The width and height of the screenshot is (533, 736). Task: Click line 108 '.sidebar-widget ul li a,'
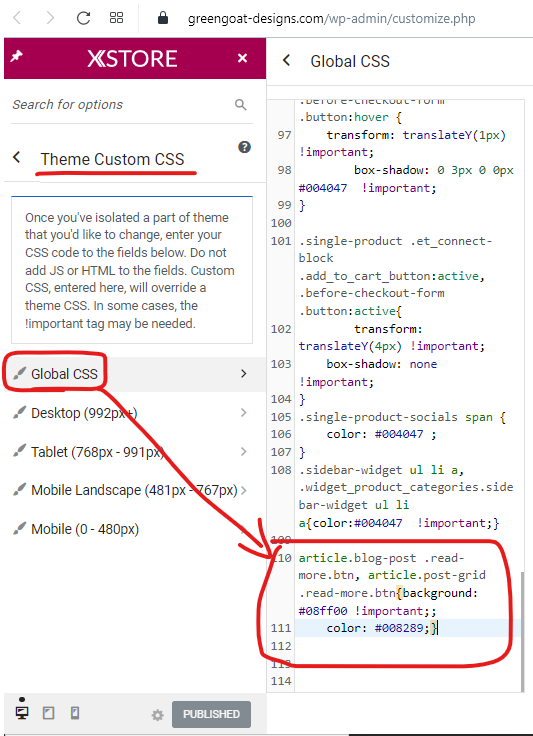(x=381, y=470)
